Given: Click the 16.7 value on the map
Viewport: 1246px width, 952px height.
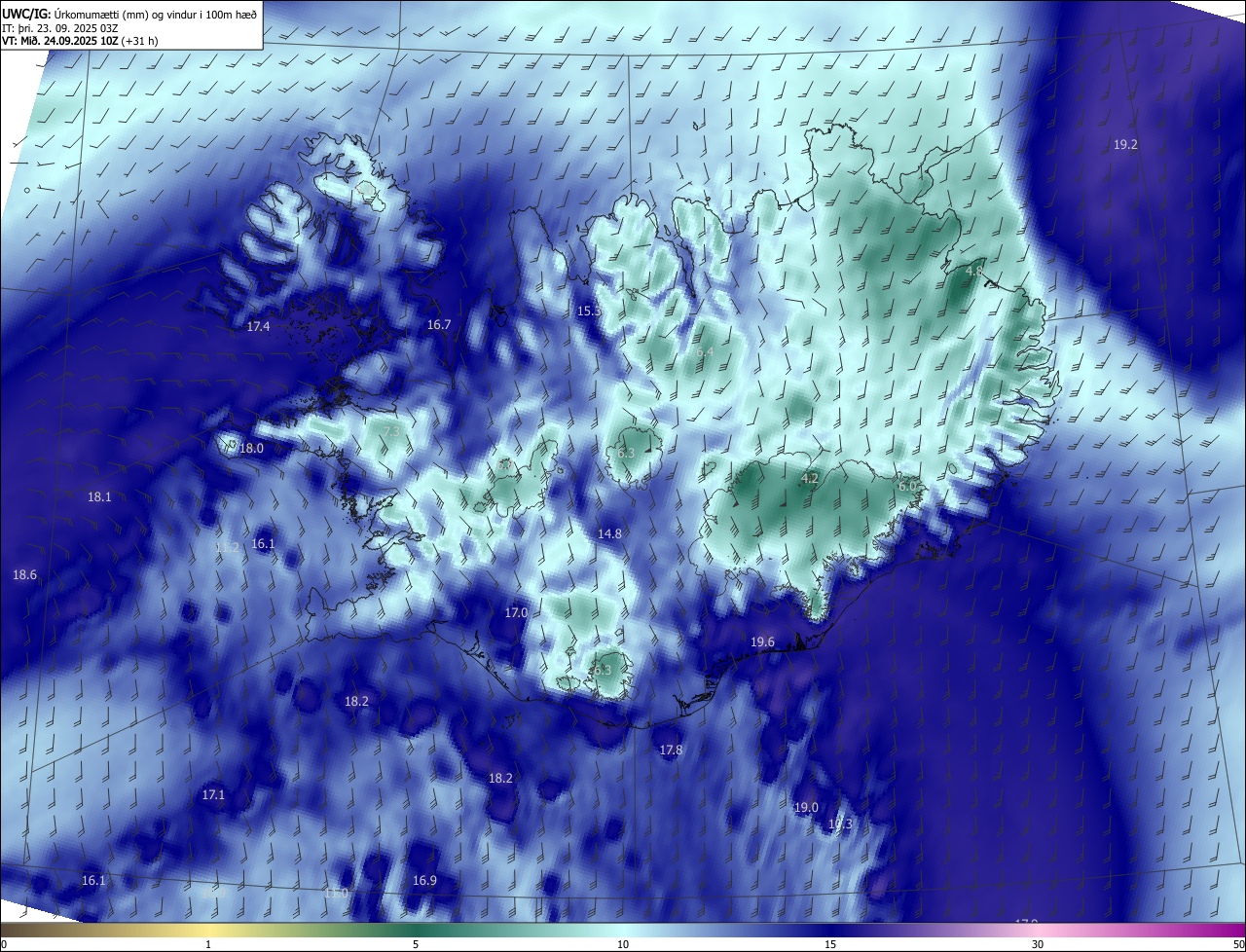Looking at the screenshot, I should 439,324.
